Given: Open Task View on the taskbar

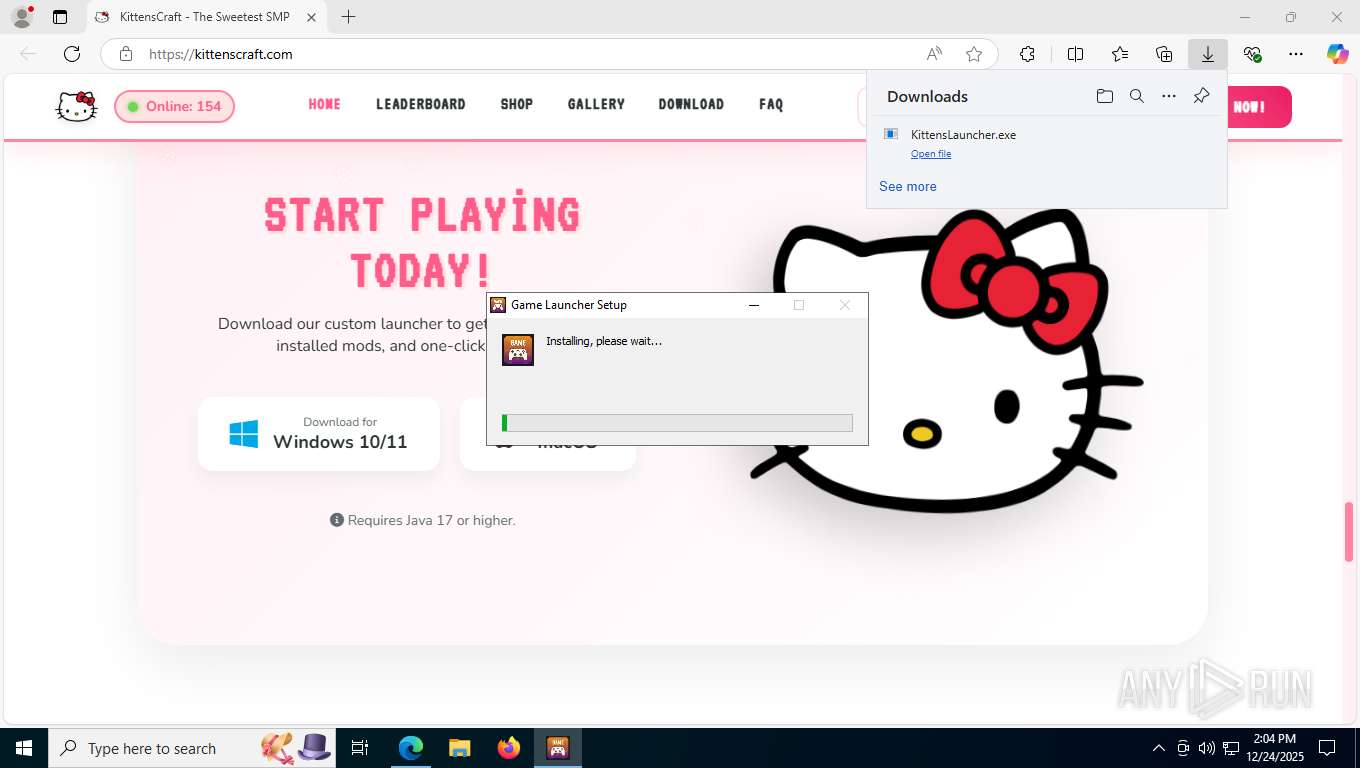Looking at the screenshot, I should click(x=360, y=748).
